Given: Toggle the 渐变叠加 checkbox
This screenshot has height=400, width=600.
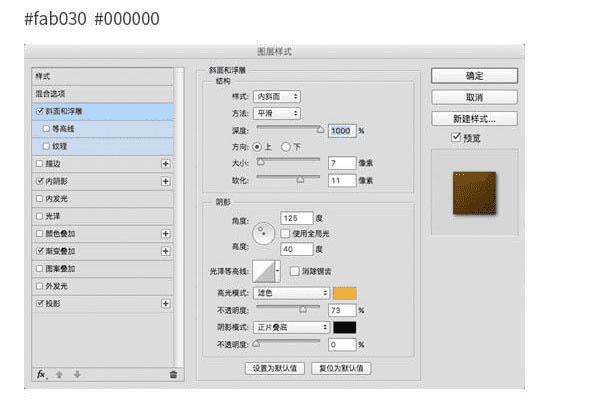Looking at the screenshot, I should pyautogui.click(x=39, y=251).
